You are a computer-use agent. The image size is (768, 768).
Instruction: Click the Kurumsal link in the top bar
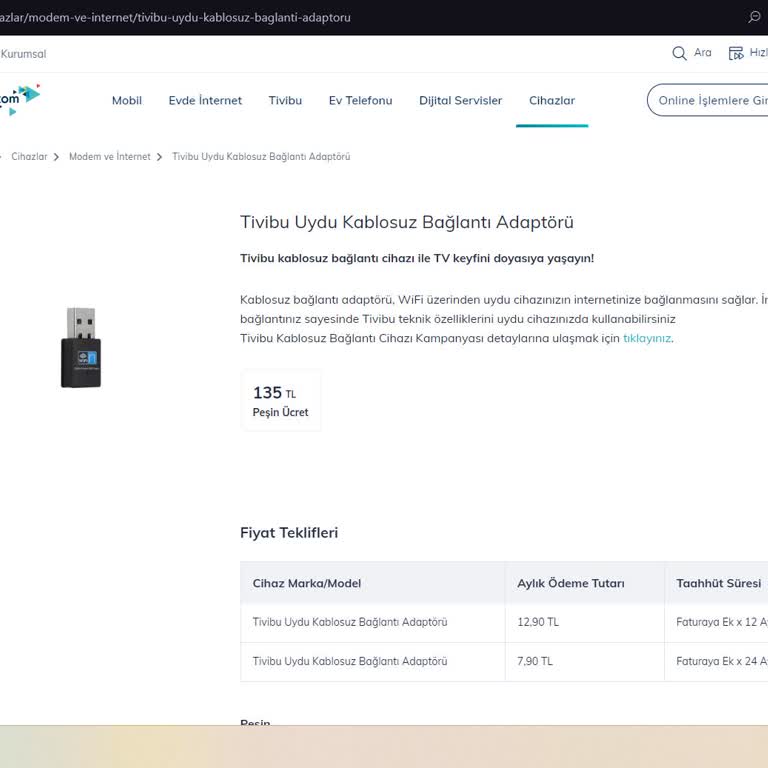click(x=23, y=54)
